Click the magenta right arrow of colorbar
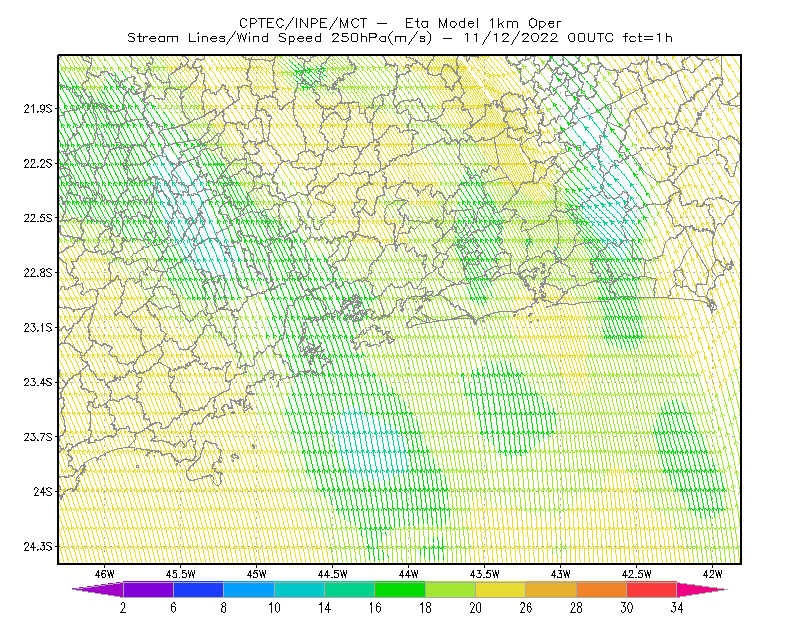This screenshot has width=800, height=618. (x=702, y=589)
